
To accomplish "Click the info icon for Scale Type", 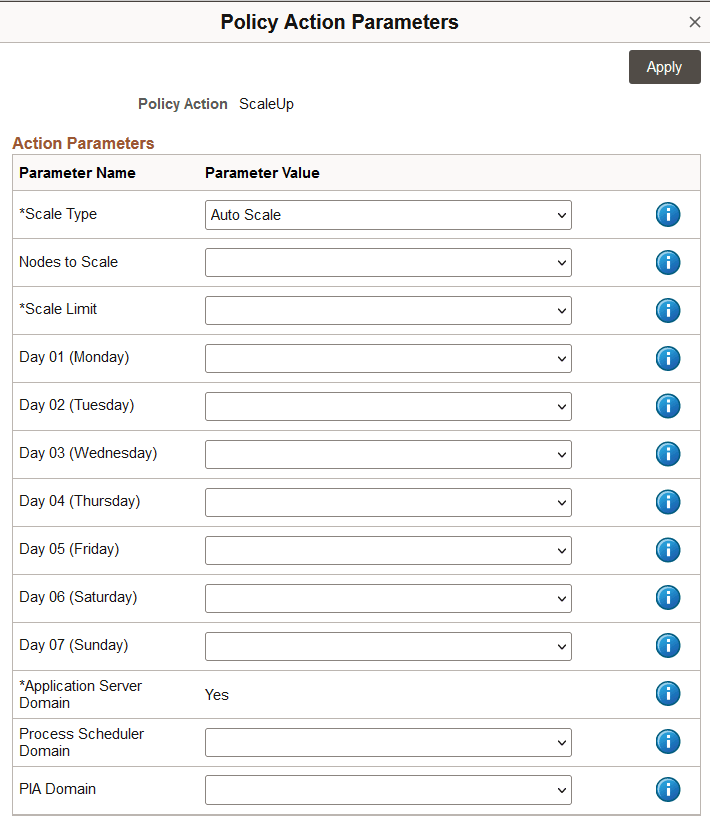I will tap(668, 214).
